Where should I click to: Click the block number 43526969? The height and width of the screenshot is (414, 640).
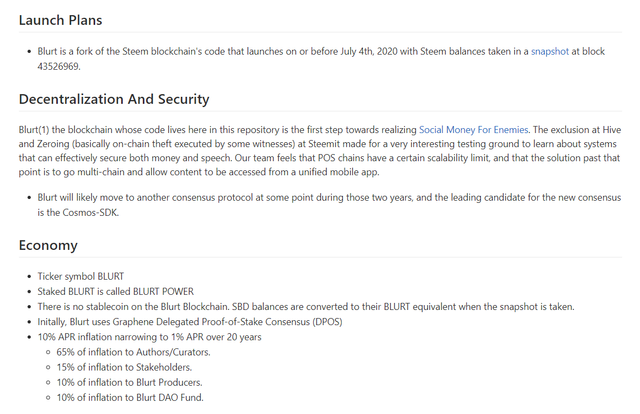point(59,66)
